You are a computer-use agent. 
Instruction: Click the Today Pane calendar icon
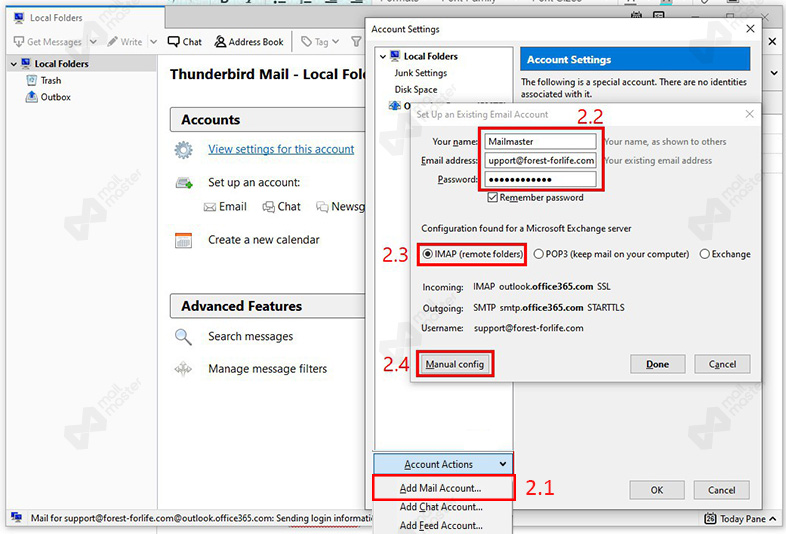pos(710,518)
